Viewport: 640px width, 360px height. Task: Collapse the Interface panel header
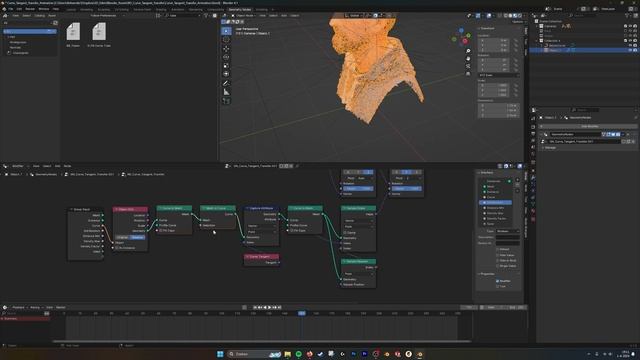[486, 173]
